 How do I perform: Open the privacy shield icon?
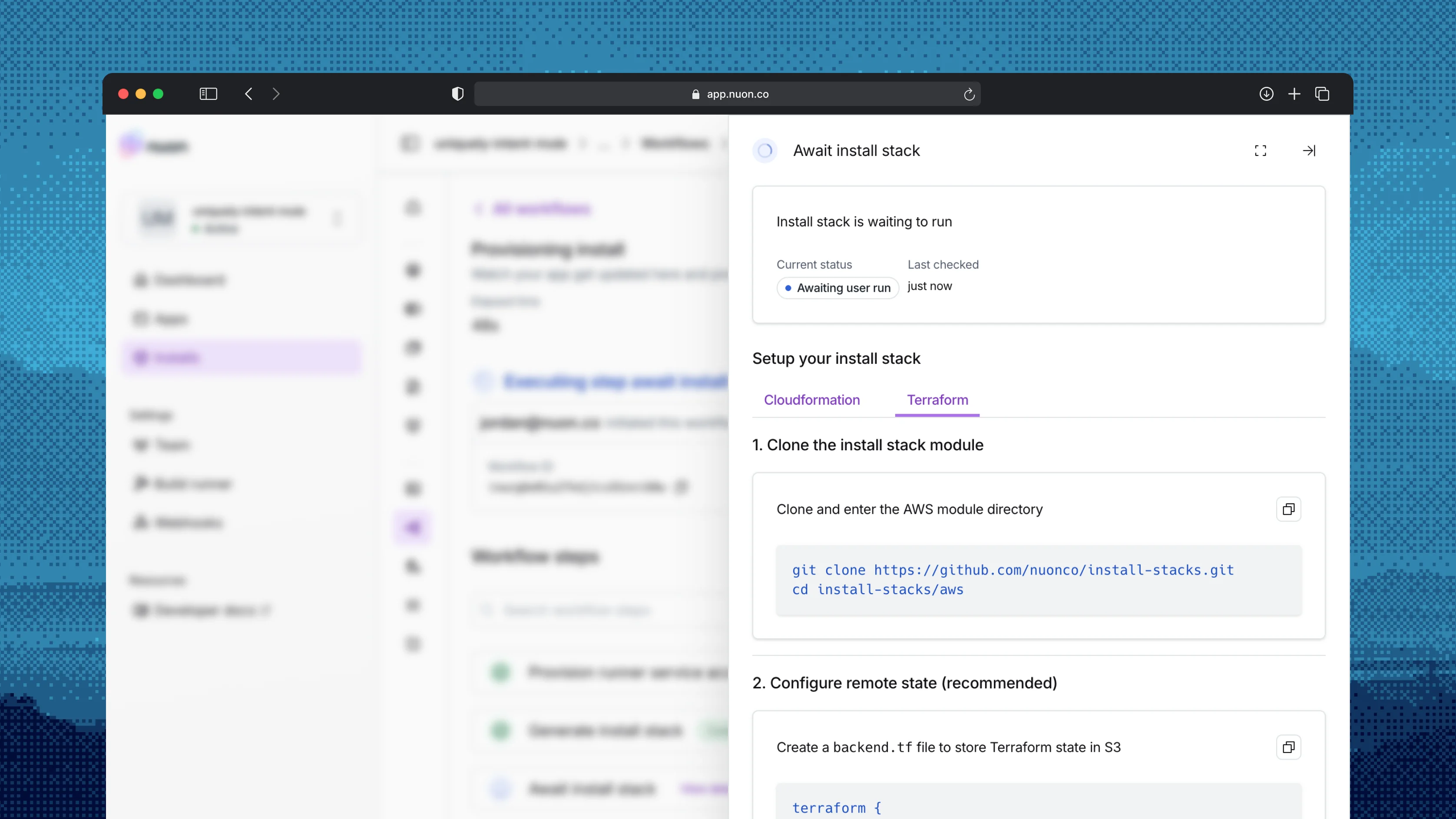pyautogui.click(x=458, y=94)
